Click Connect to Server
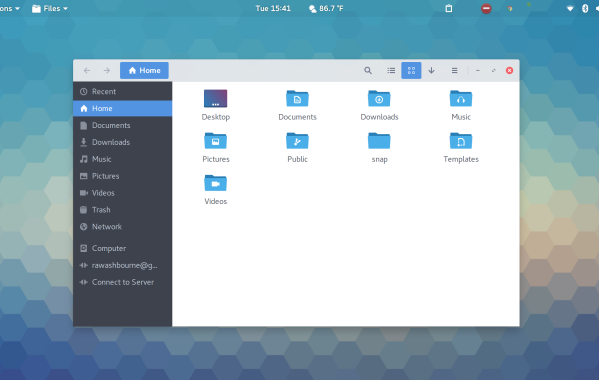 pos(122,282)
